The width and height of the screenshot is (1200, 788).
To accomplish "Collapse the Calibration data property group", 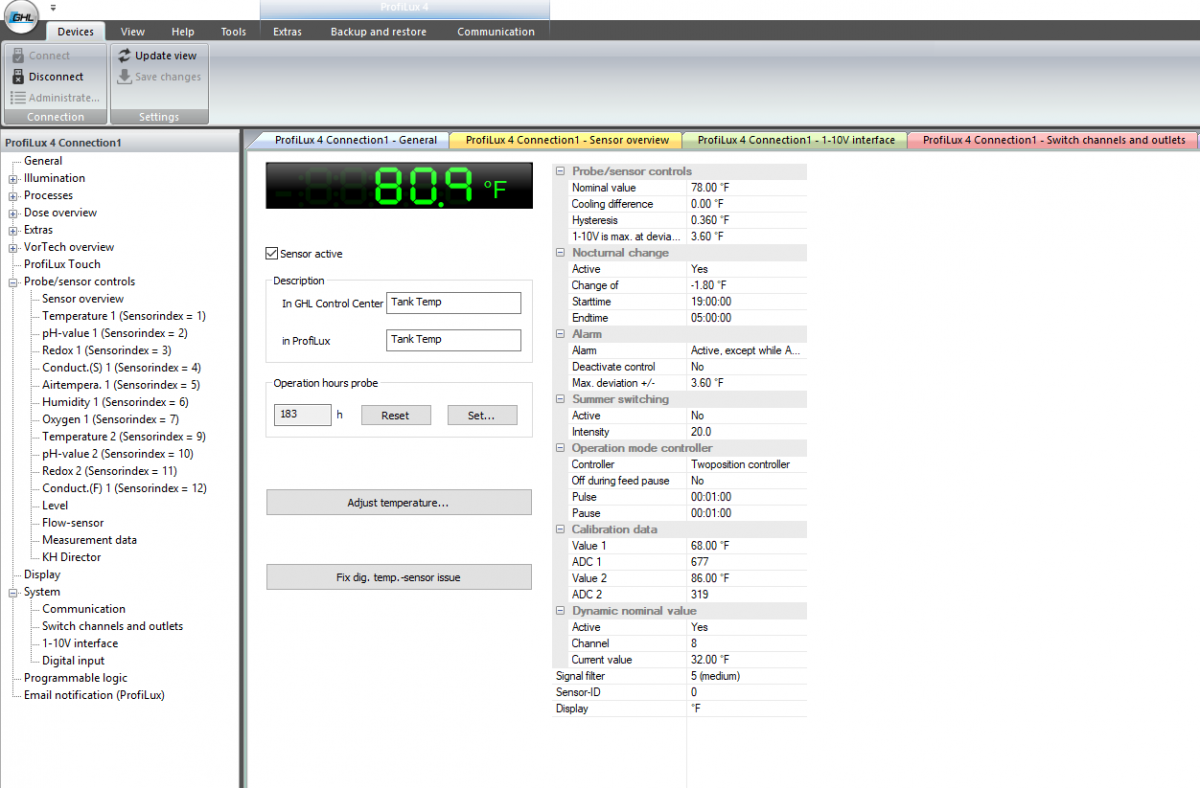I will (x=560, y=529).
